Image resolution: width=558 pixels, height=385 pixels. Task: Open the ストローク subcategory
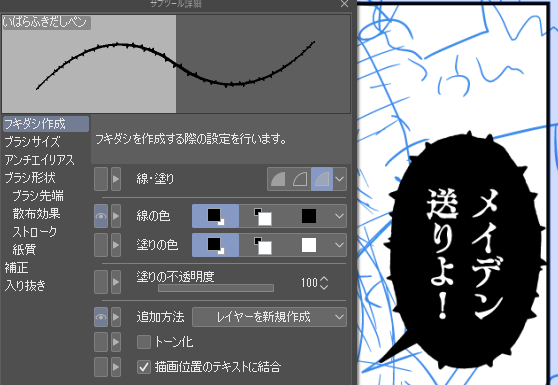[x=35, y=232]
